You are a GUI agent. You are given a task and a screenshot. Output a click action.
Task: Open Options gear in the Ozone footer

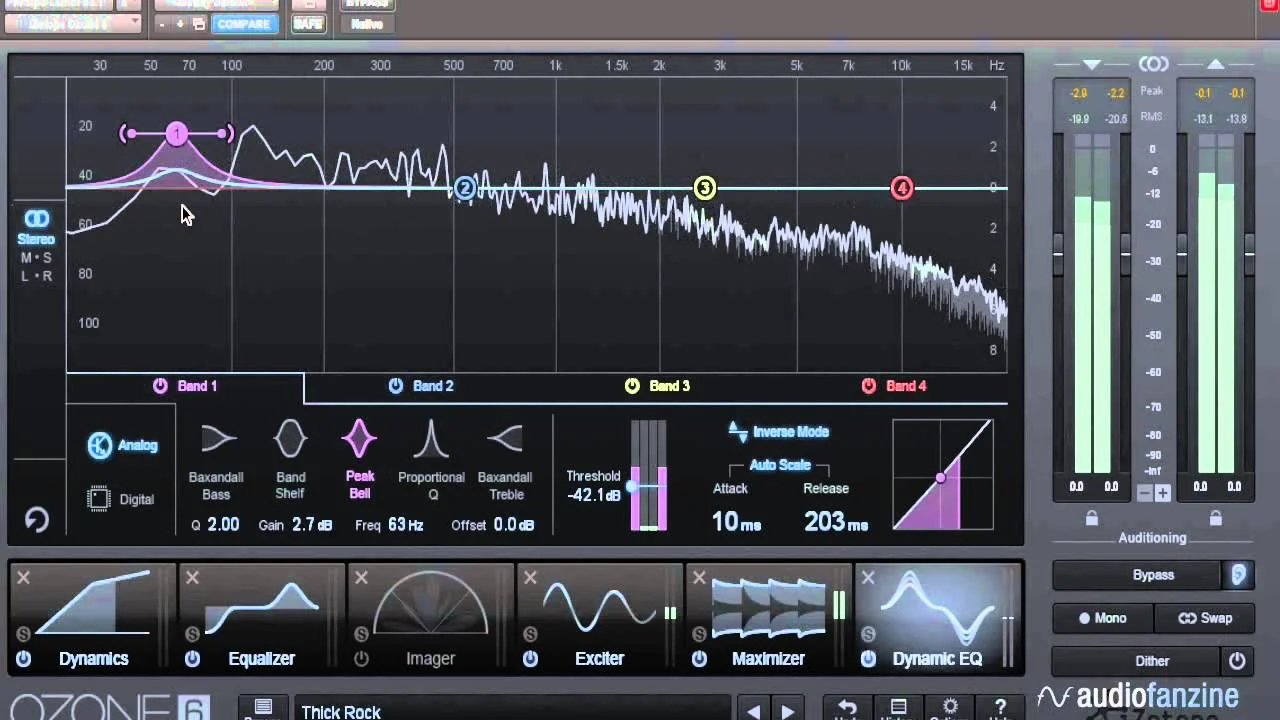pyautogui.click(x=950, y=709)
